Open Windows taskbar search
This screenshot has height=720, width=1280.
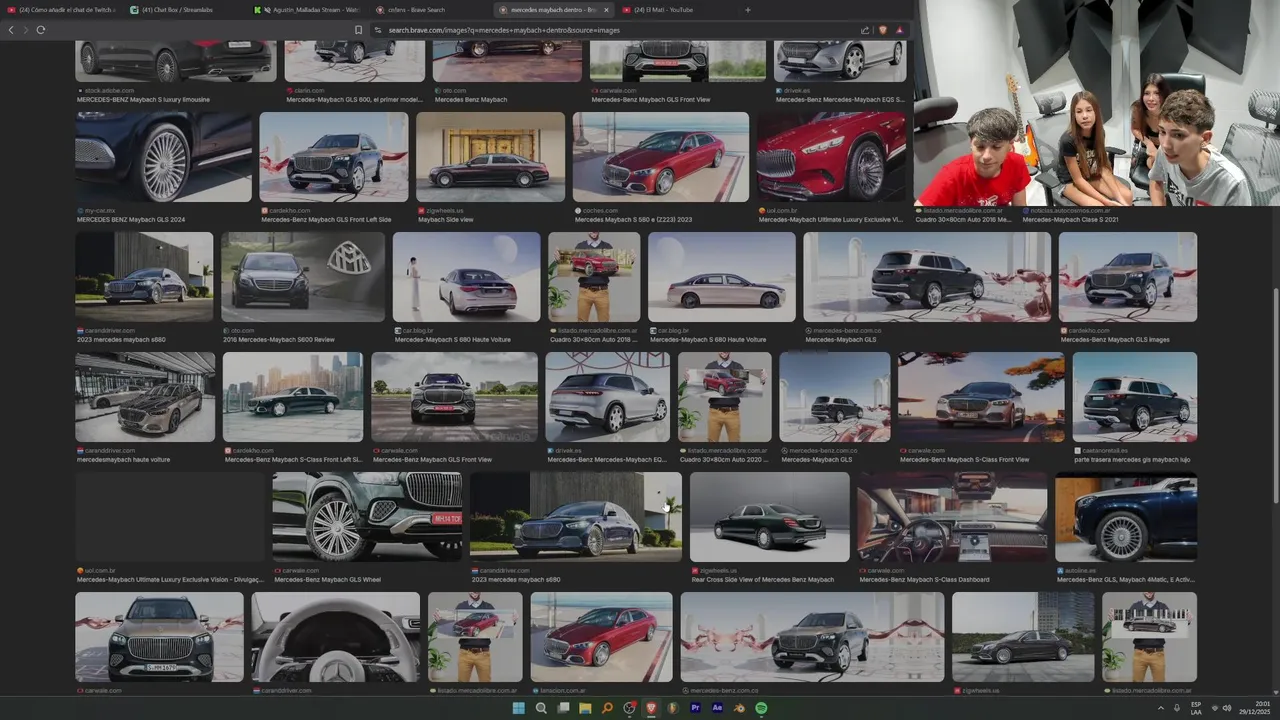(x=541, y=708)
